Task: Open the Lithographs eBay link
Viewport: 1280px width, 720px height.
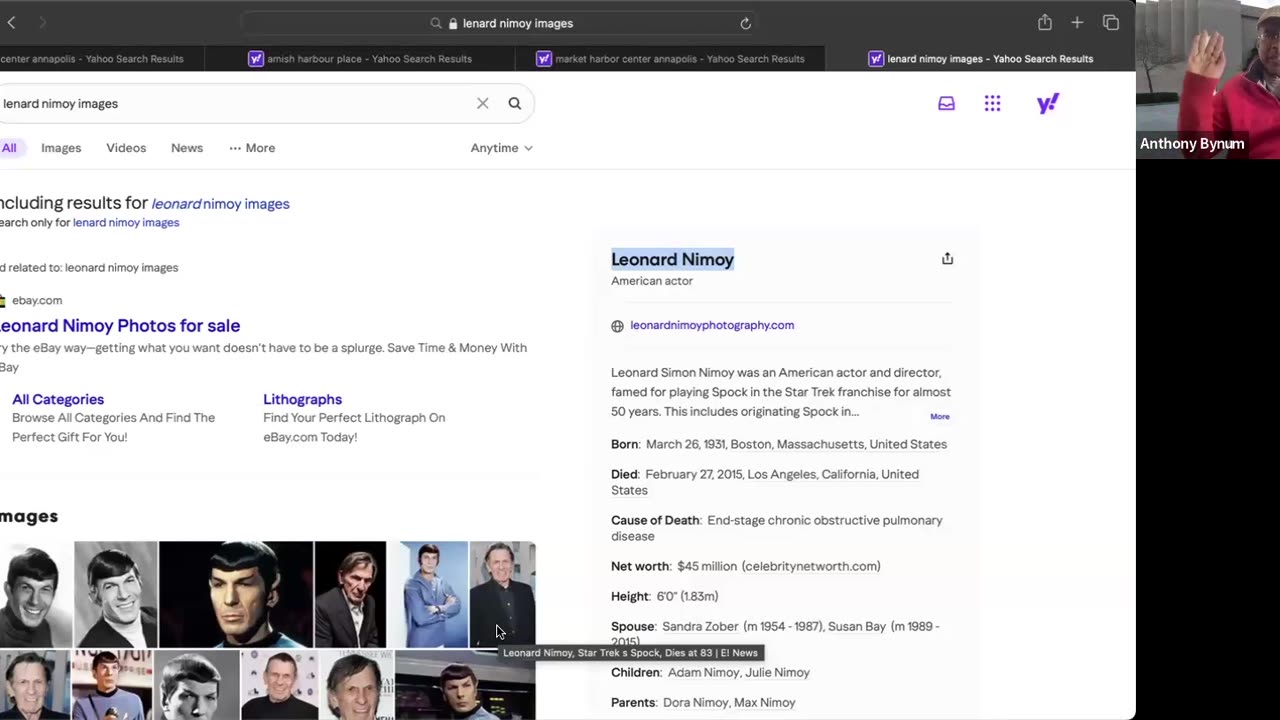Action: 302,399
